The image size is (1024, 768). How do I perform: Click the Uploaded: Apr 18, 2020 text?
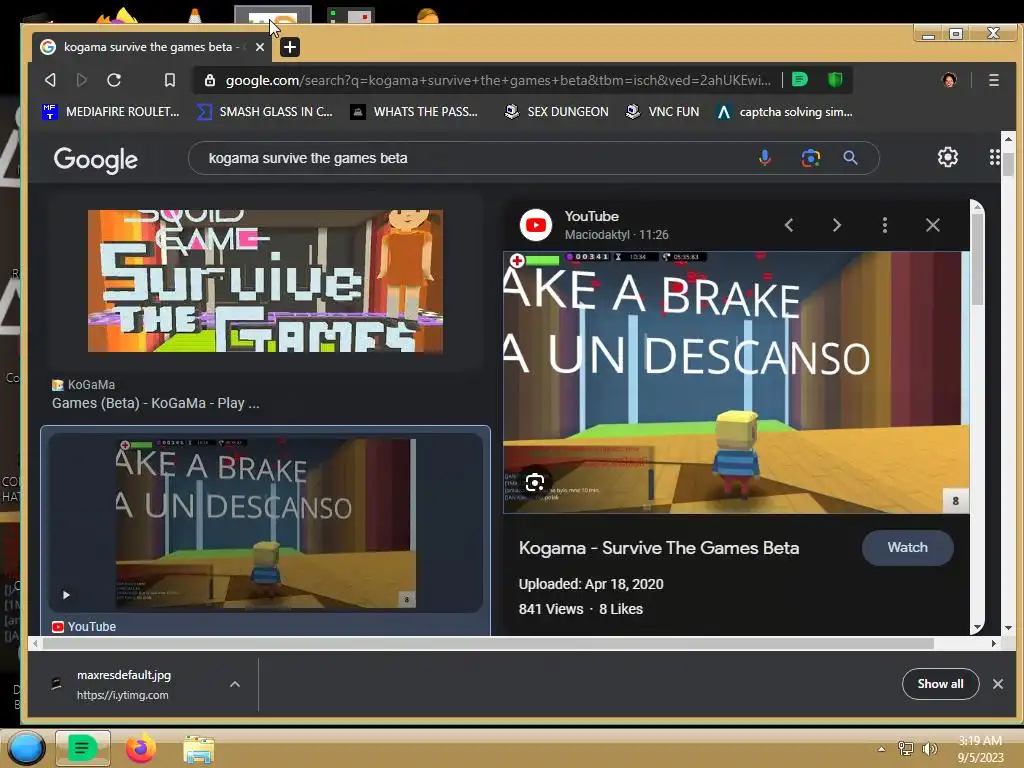[x=591, y=584]
